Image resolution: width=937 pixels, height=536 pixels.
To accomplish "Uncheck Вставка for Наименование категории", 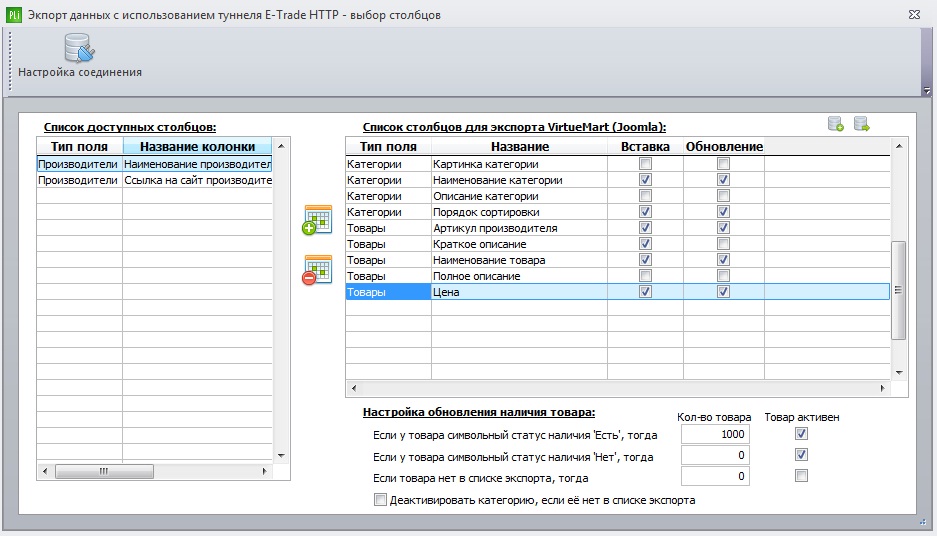I will click(x=645, y=180).
